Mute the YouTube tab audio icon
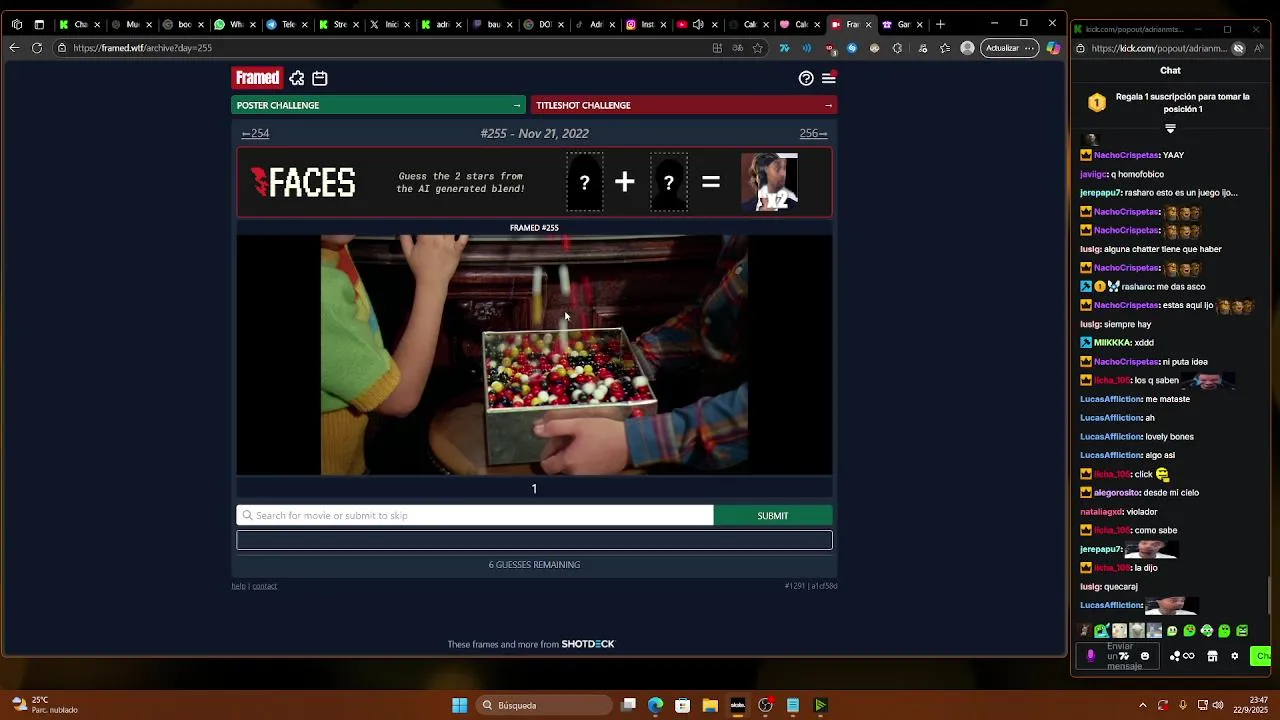This screenshot has height=720, width=1280. (x=698, y=24)
